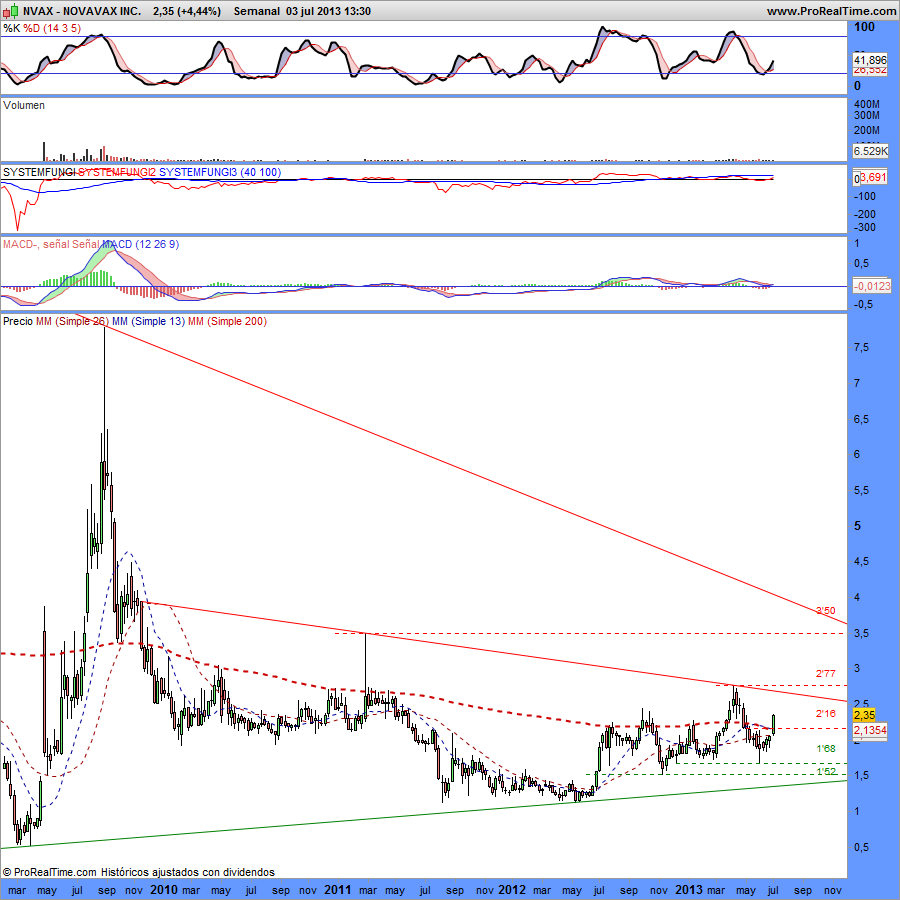Click the SYSTEMFUNGI indicator label
The image size is (900, 900).
[38, 172]
